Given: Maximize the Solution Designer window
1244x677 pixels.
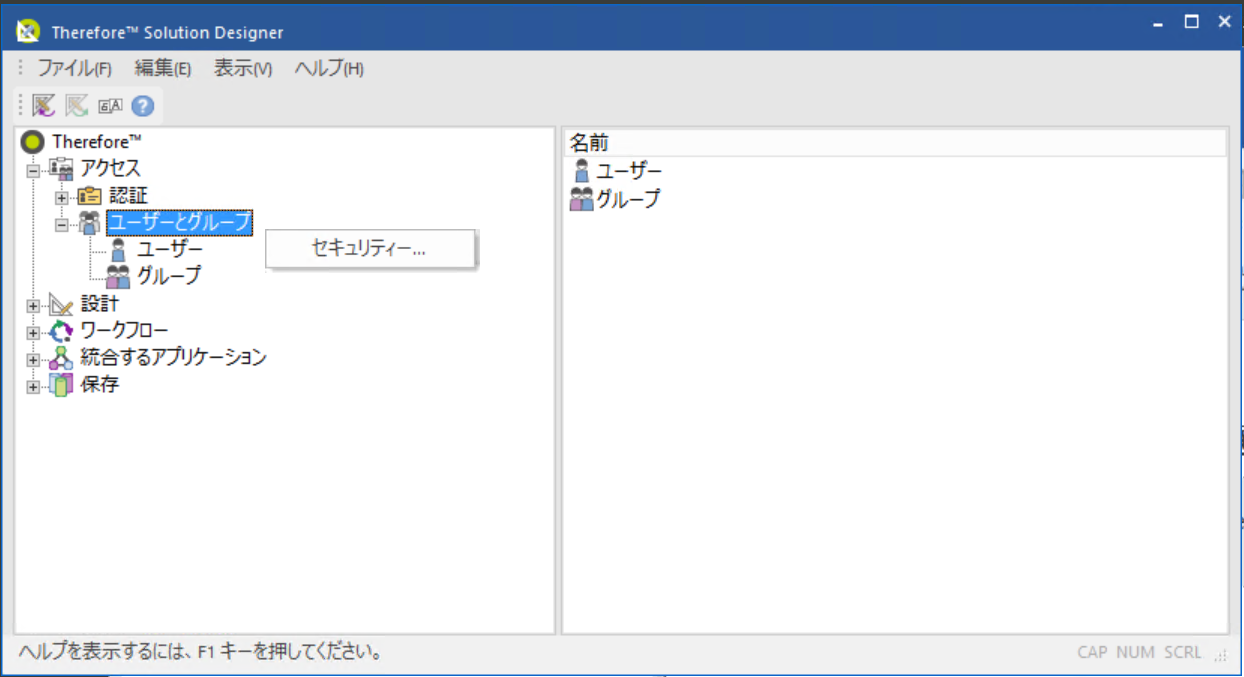Looking at the screenshot, I should pos(1191,23).
